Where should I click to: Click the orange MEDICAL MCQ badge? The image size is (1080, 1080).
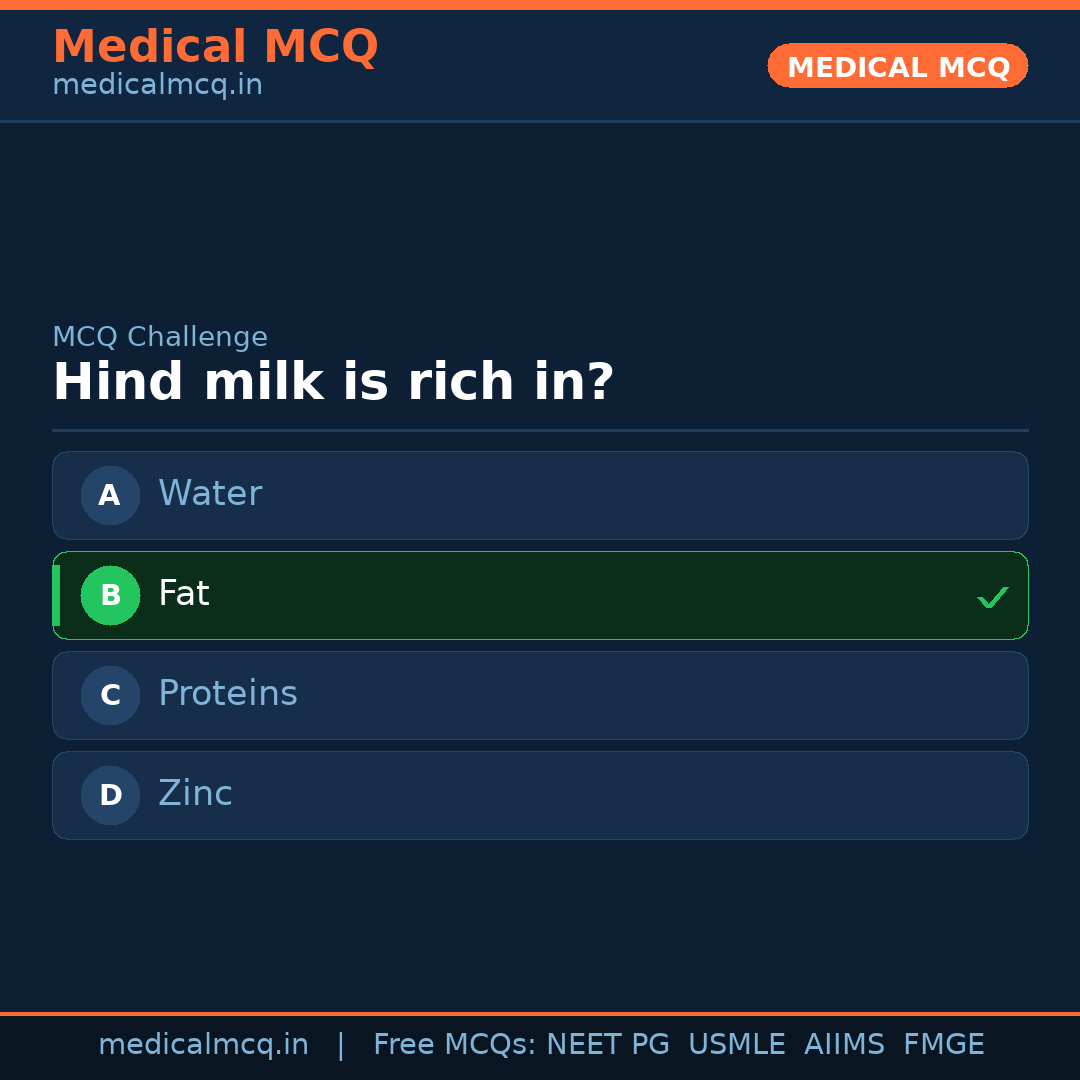(x=897, y=66)
